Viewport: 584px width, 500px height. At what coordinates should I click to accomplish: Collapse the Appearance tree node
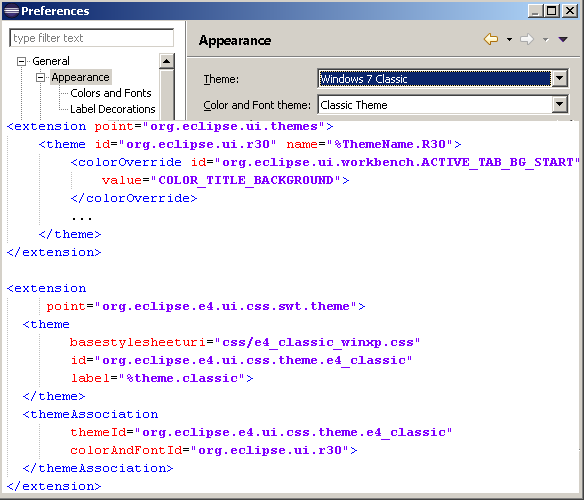click(x=40, y=77)
